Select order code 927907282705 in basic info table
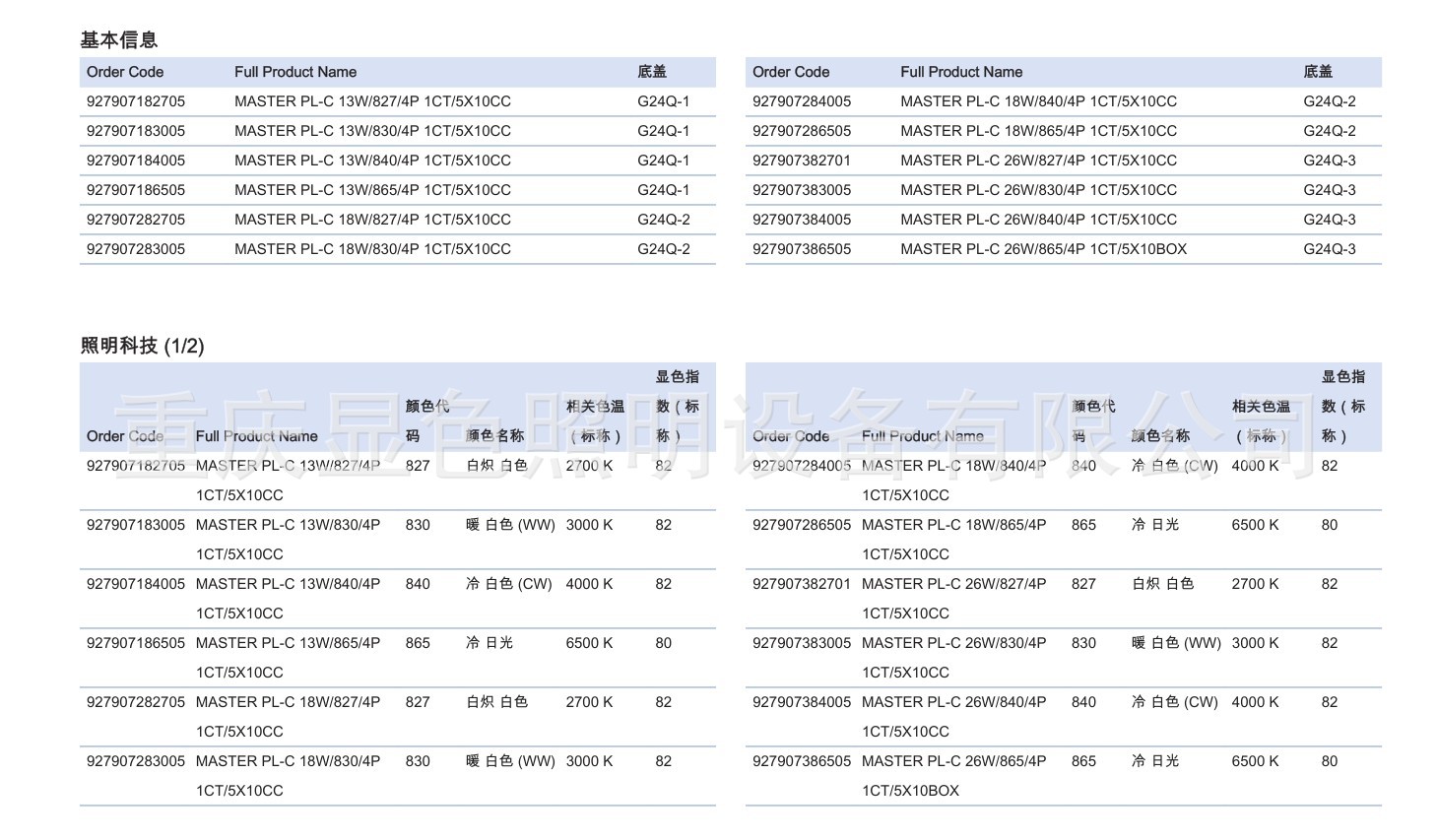1437x840 pixels. (136, 220)
